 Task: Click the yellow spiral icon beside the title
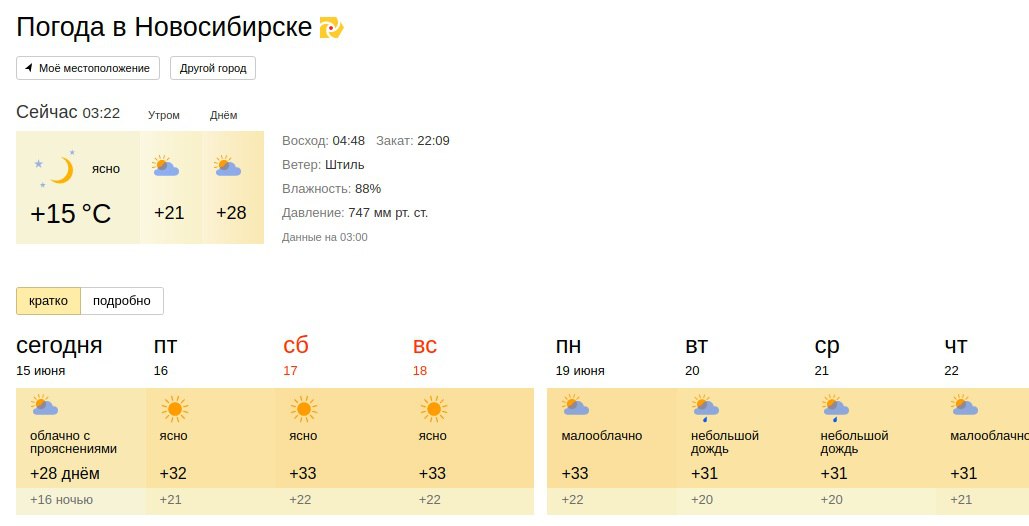(331, 28)
